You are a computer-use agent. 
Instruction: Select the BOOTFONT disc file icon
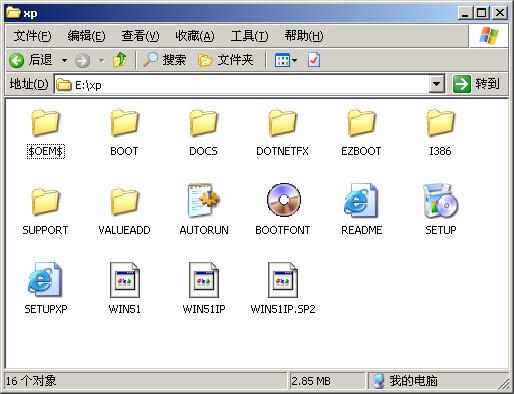(x=284, y=200)
